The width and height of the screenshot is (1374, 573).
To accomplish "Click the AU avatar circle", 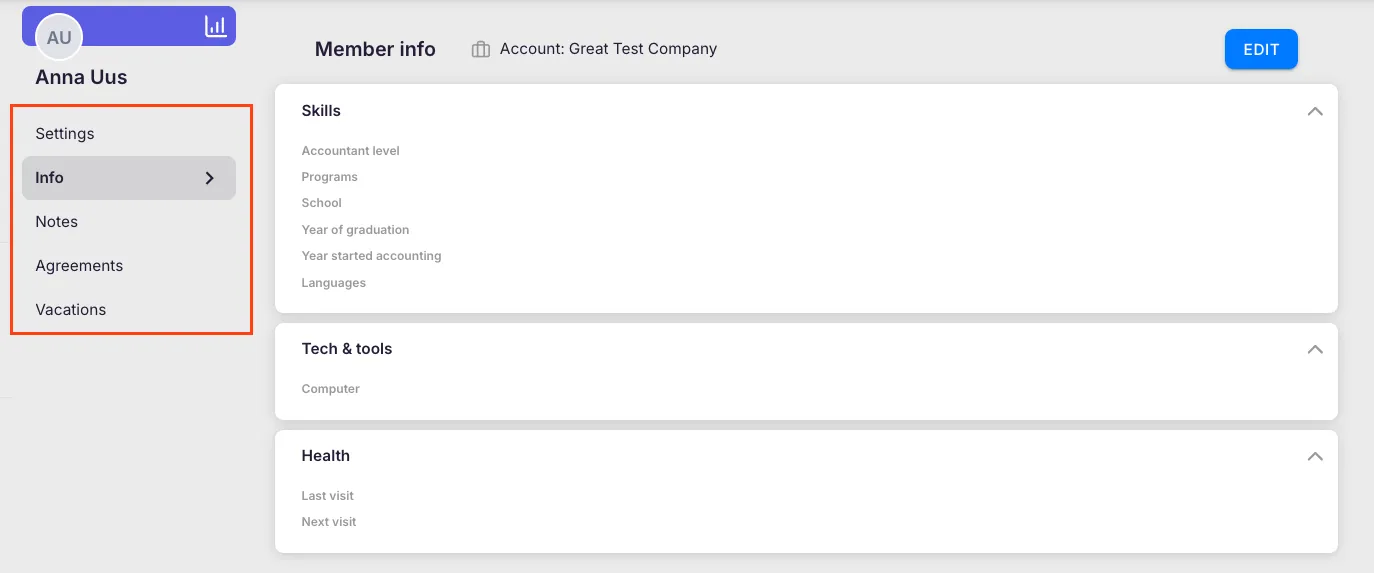I will (x=59, y=38).
